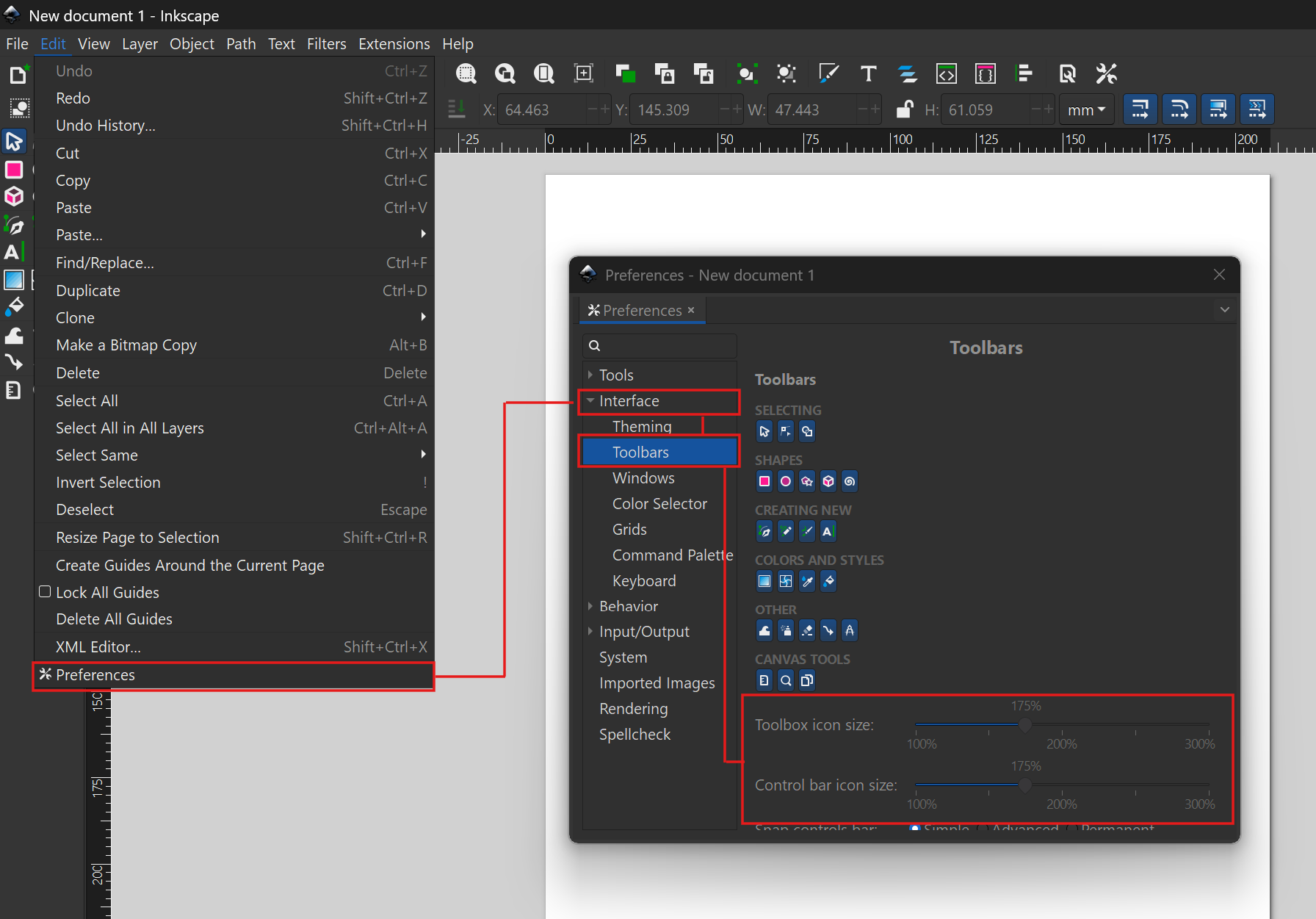Toggle Dropper tool visibility under Colors and Styles
Image resolution: width=1316 pixels, height=919 pixels.
click(807, 581)
